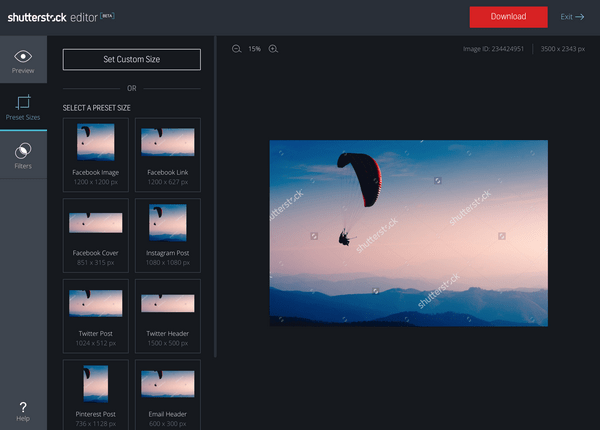Choose the Facebook Link preset
600x430 pixels.
pos(168,153)
